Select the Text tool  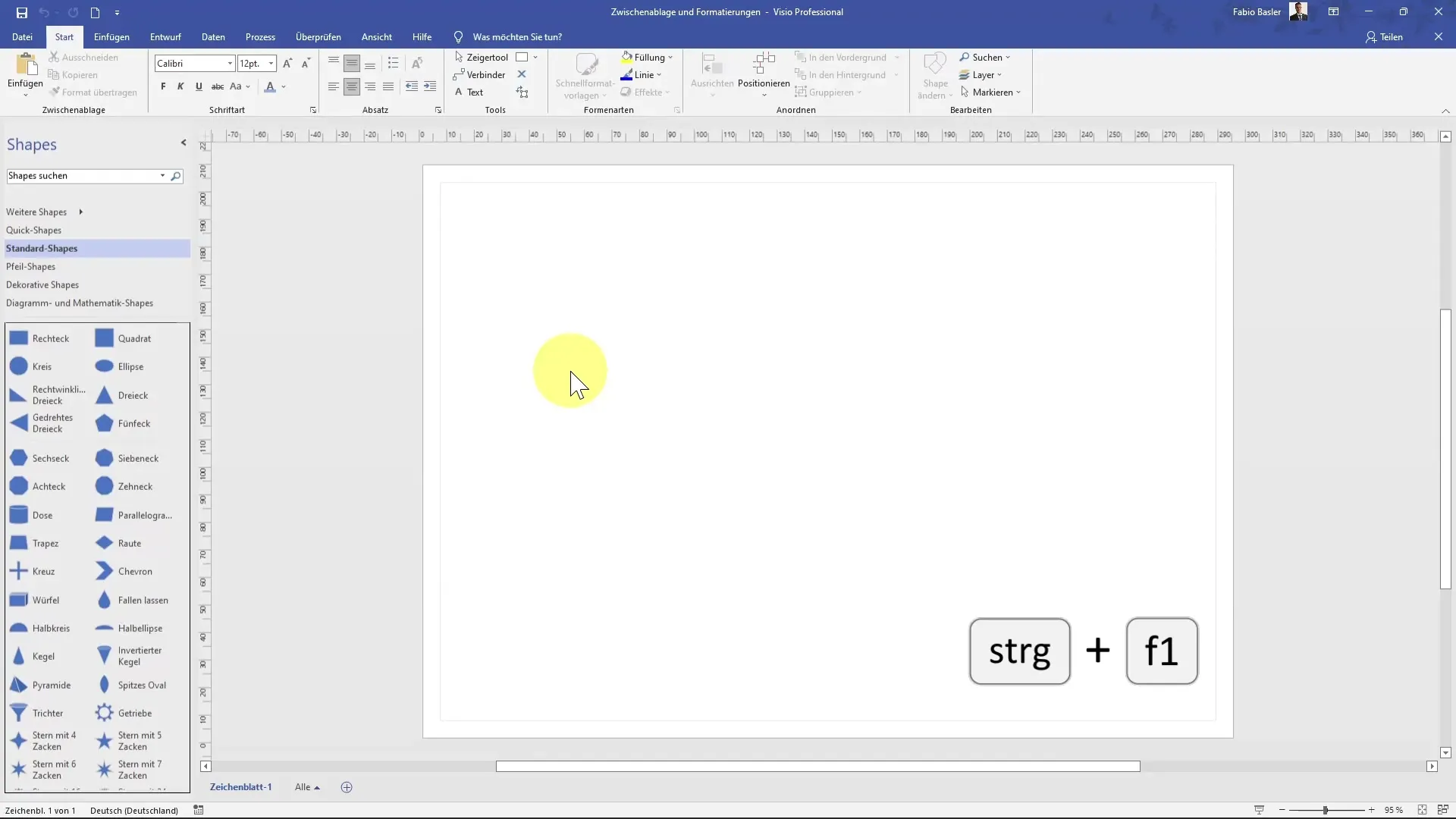click(469, 93)
